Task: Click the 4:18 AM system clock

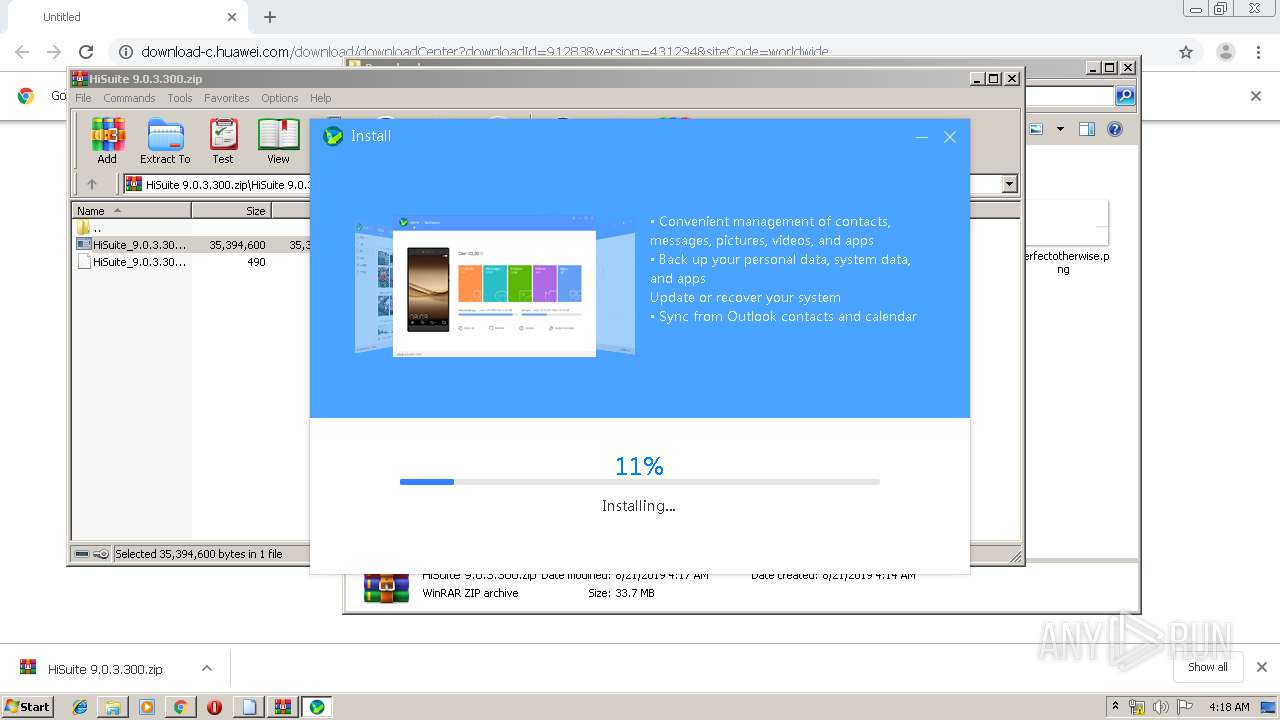Action: [1229, 707]
